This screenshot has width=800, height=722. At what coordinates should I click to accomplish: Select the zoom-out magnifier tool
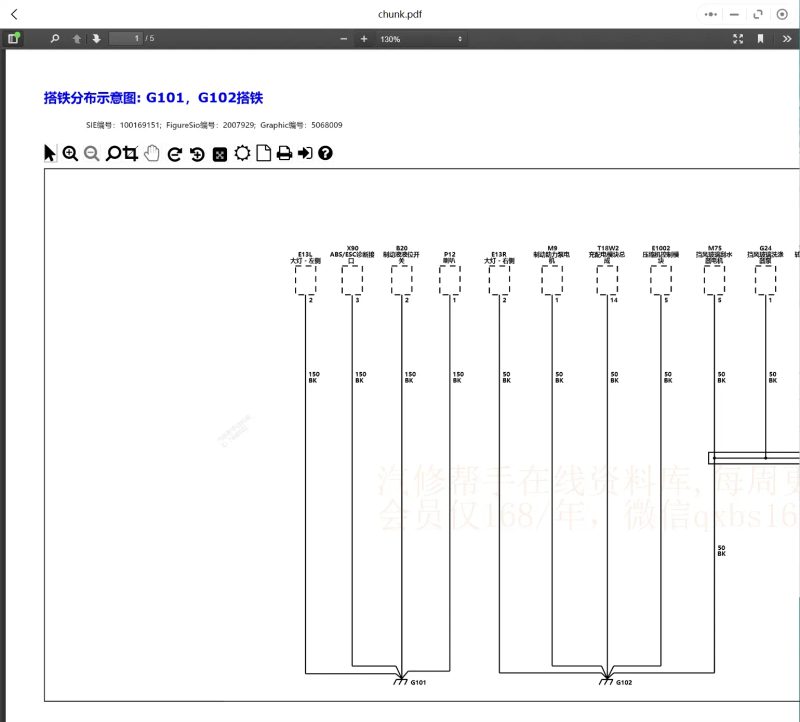(91, 152)
